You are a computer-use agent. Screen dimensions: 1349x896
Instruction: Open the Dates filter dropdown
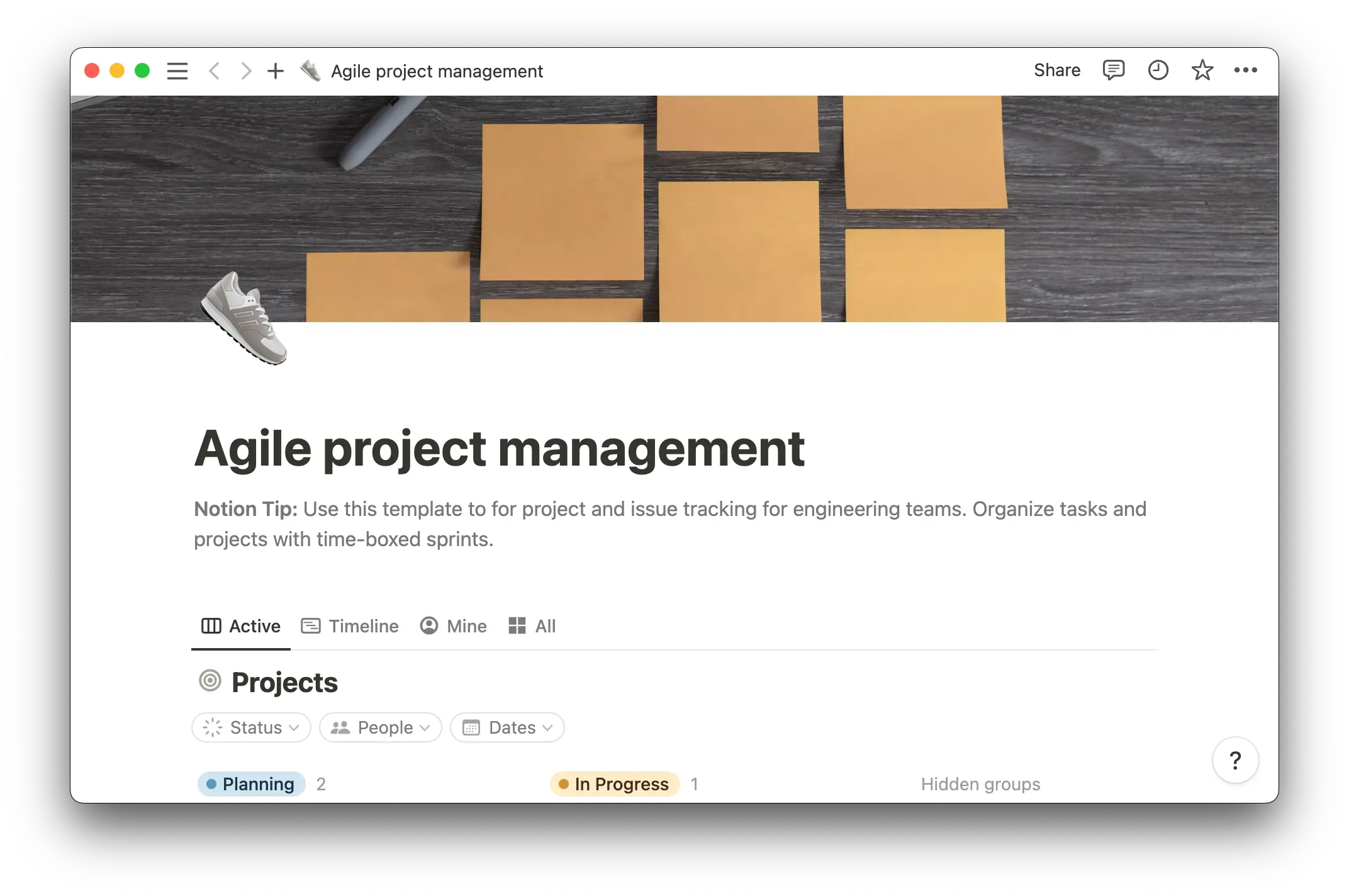507,727
